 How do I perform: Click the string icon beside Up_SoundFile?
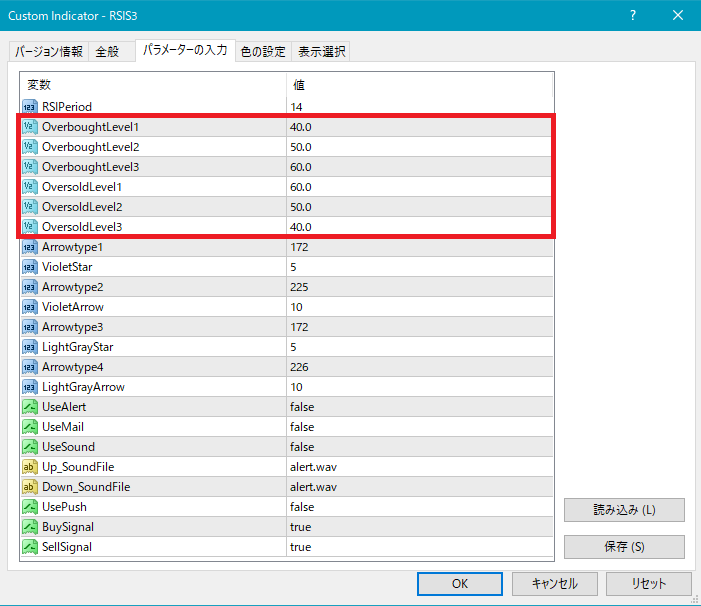click(30, 467)
